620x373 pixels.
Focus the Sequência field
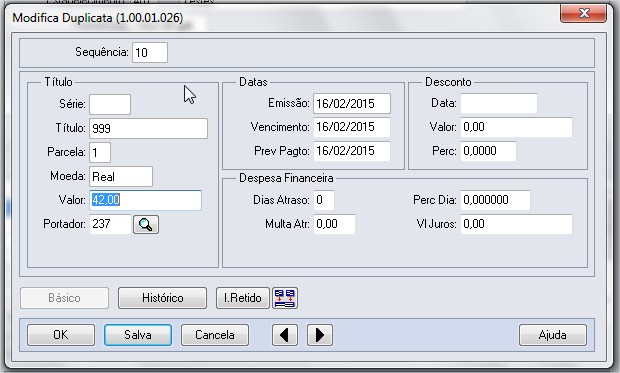pos(150,53)
